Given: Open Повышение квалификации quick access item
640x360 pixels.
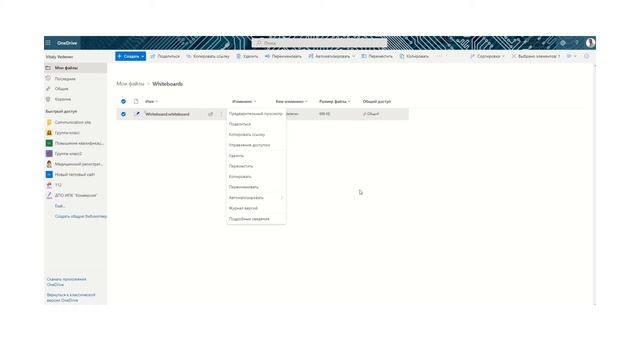Looking at the screenshot, I should click(x=76, y=143).
